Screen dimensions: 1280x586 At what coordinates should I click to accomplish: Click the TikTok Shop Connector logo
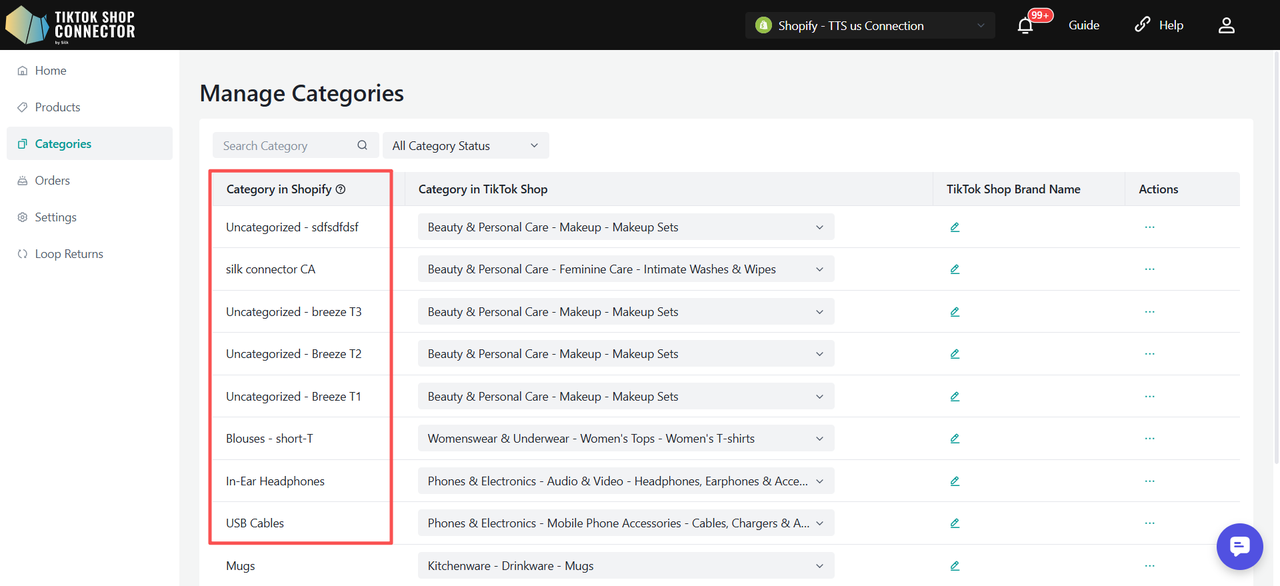pos(70,25)
